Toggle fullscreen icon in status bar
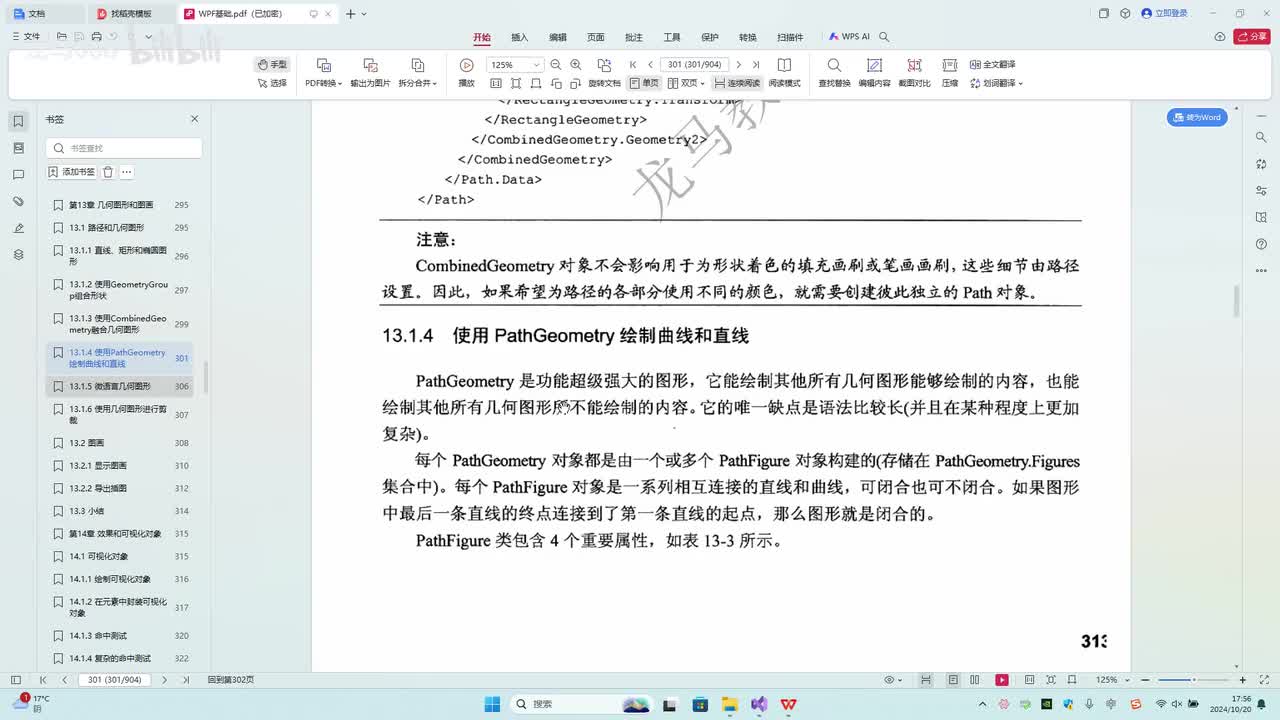Image resolution: width=1280 pixels, height=720 pixels. point(1267,680)
